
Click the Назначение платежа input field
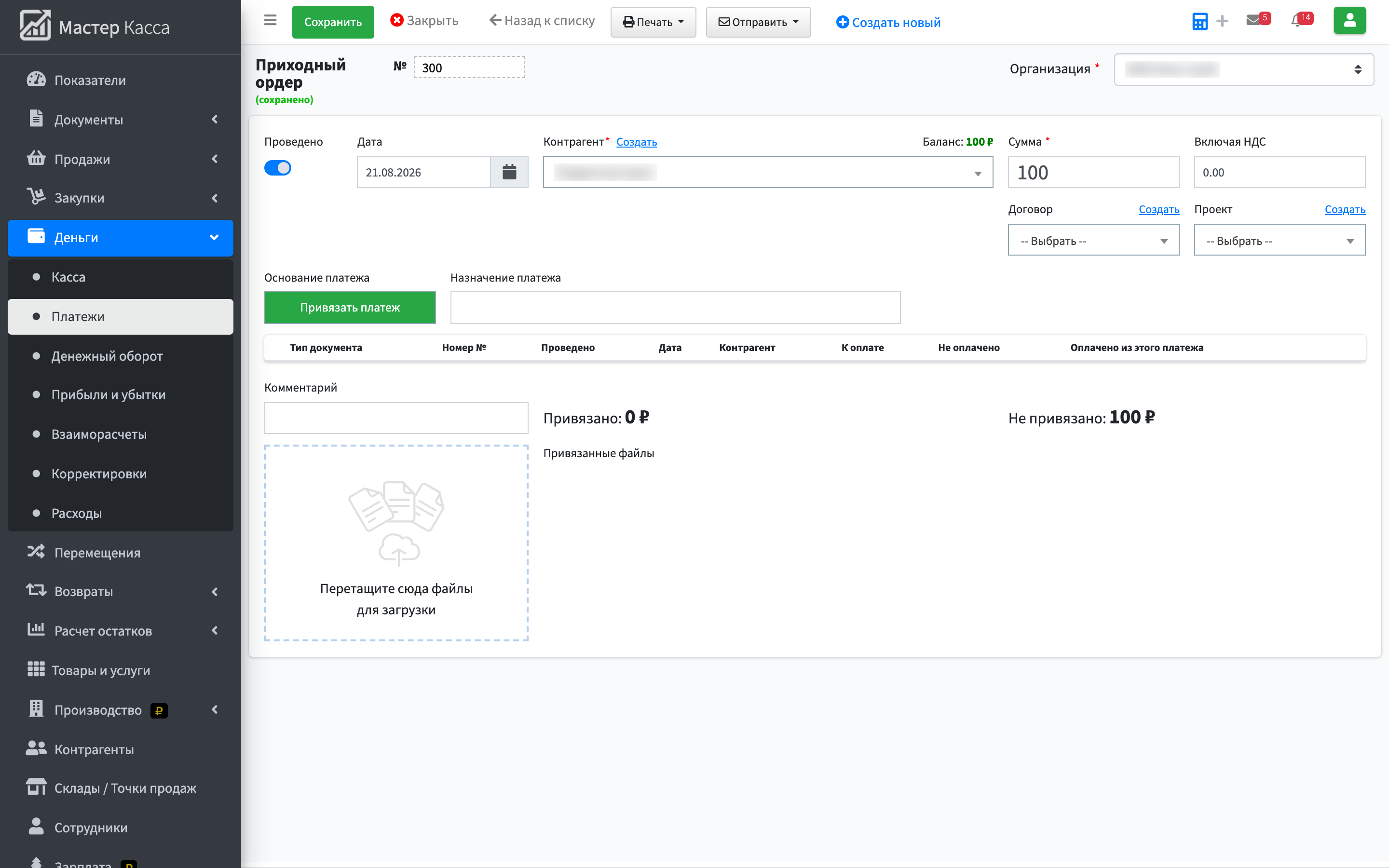[x=675, y=308]
